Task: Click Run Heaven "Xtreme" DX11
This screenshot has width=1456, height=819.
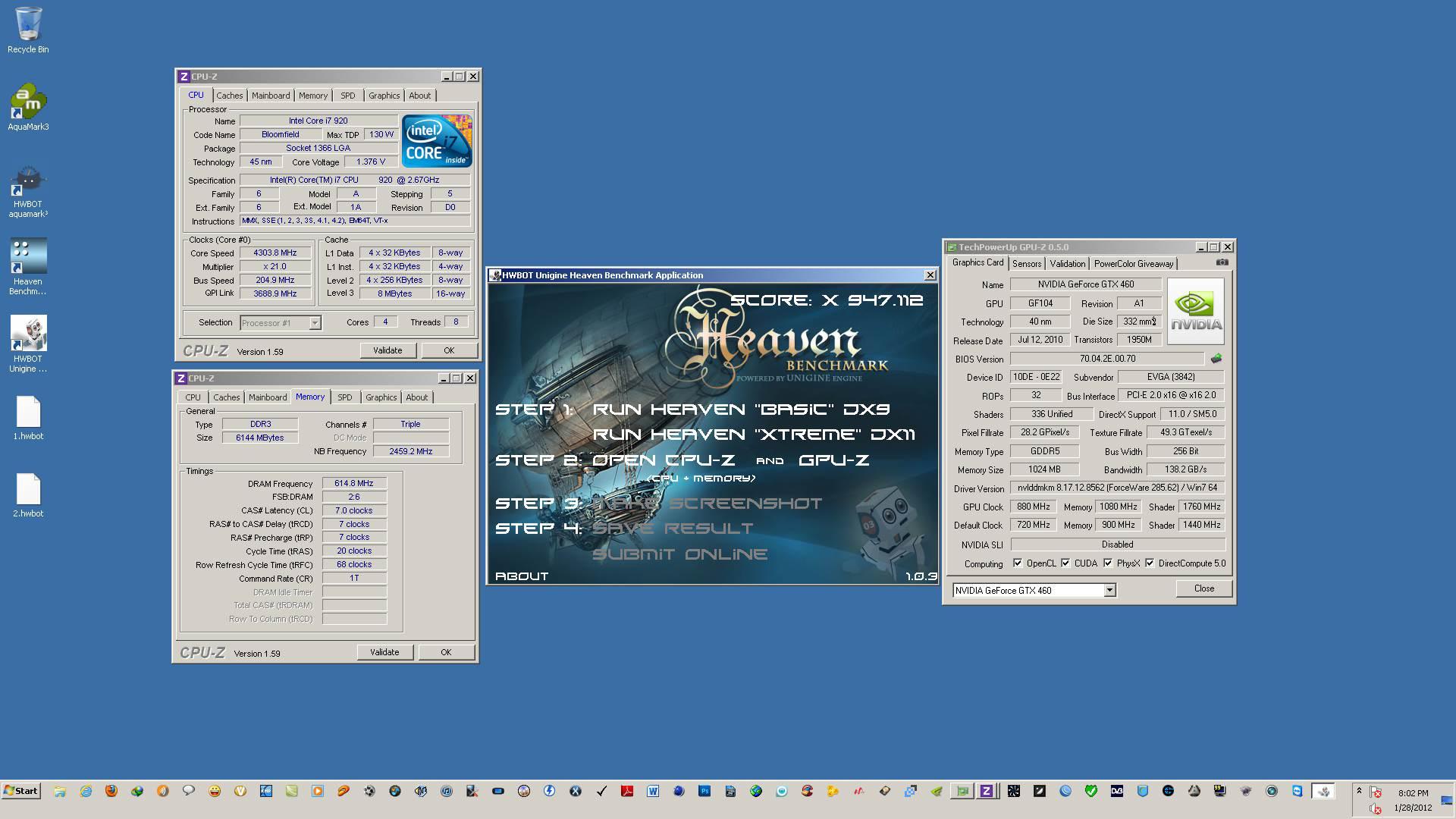Action: click(754, 435)
